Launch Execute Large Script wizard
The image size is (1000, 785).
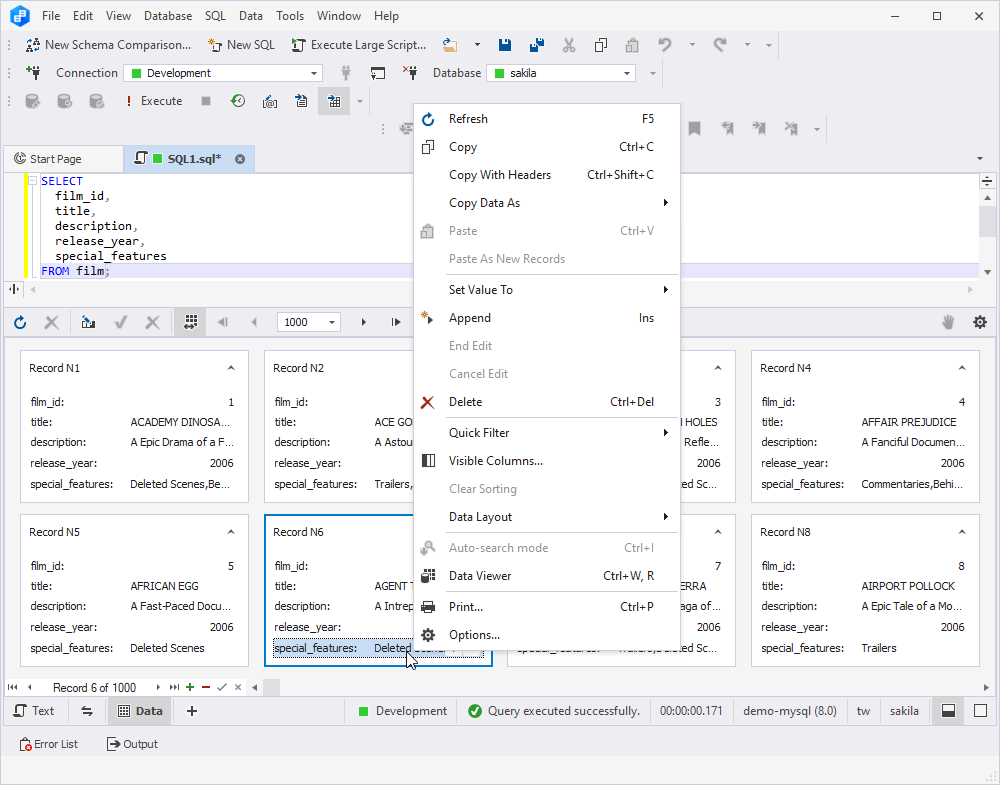coord(358,45)
